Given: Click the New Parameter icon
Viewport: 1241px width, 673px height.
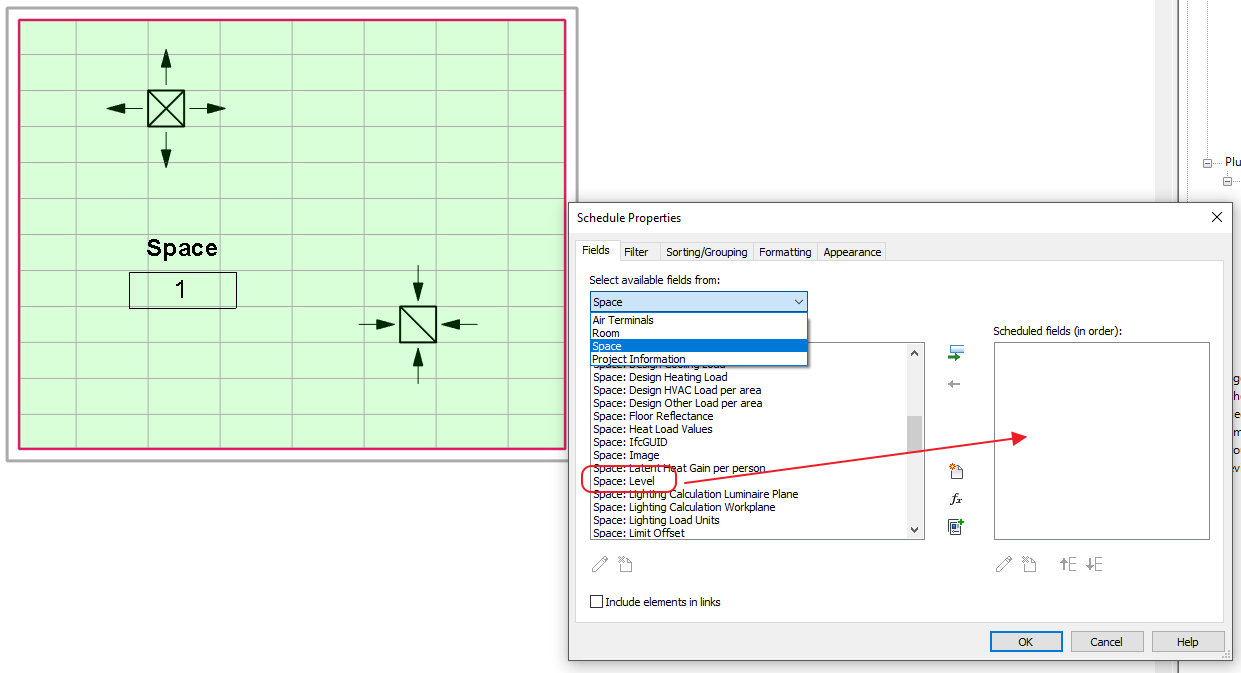Looking at the screenshot, I should tap(956, 470).
